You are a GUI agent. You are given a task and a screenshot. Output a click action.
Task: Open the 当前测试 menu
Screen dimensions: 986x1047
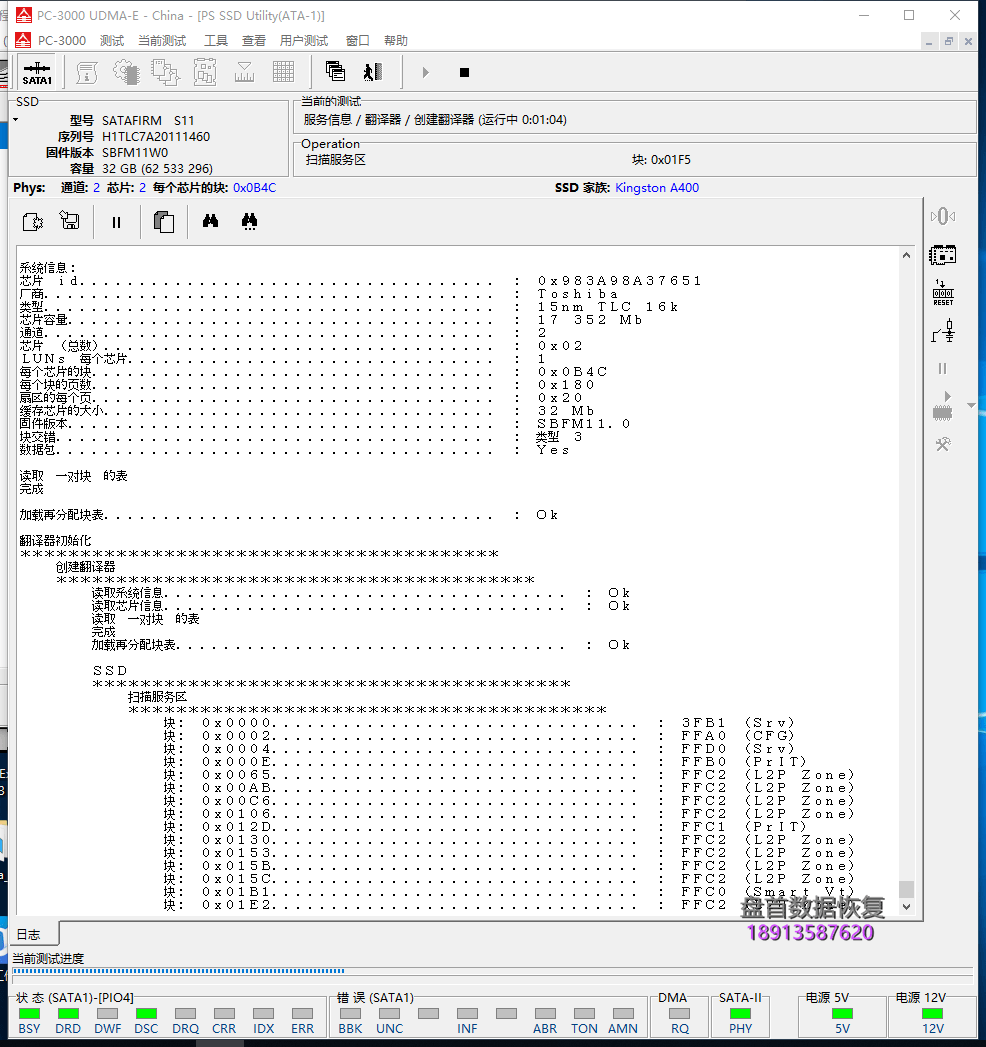pos(162,41)
